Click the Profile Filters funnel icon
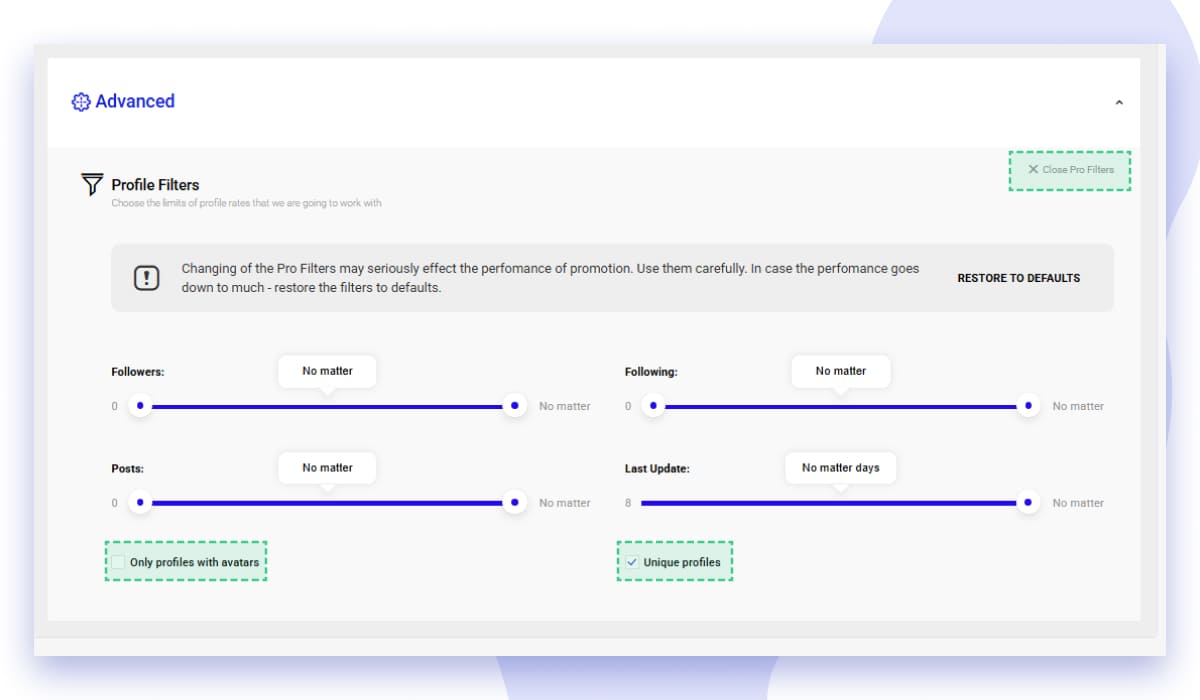 point(92,184)
